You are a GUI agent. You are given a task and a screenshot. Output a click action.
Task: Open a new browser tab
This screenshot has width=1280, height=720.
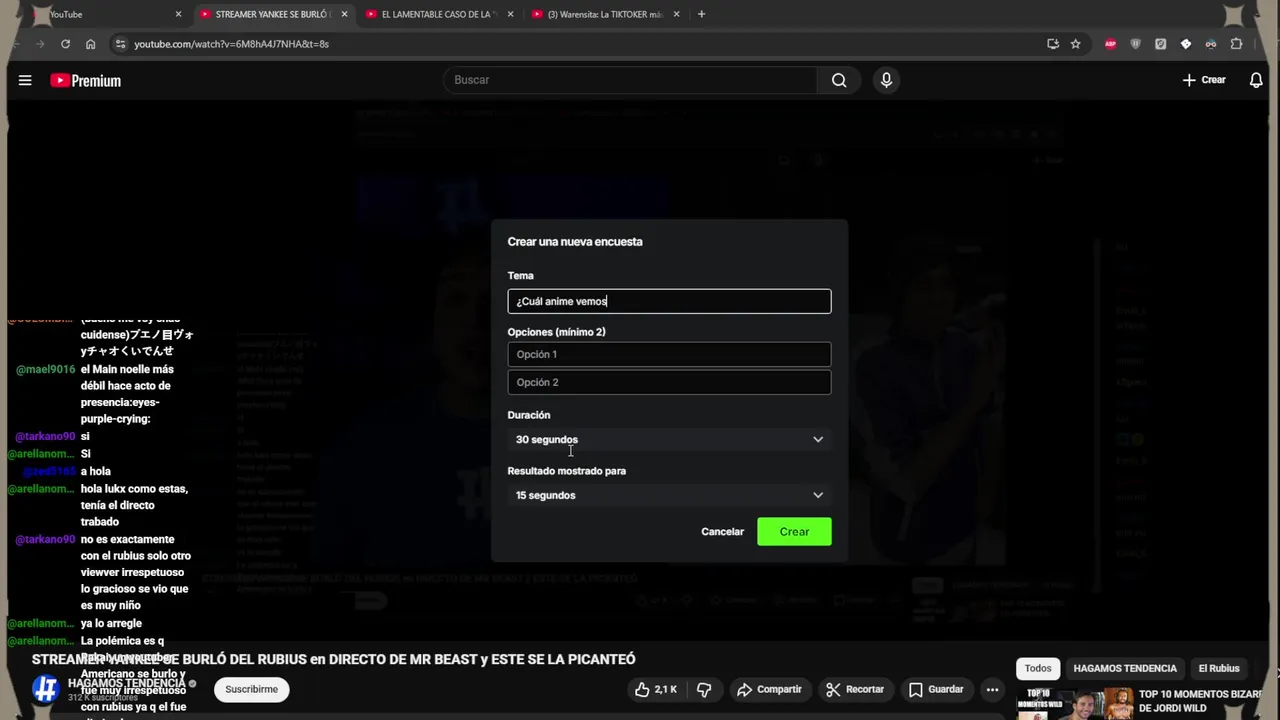[x=701, y=14]
